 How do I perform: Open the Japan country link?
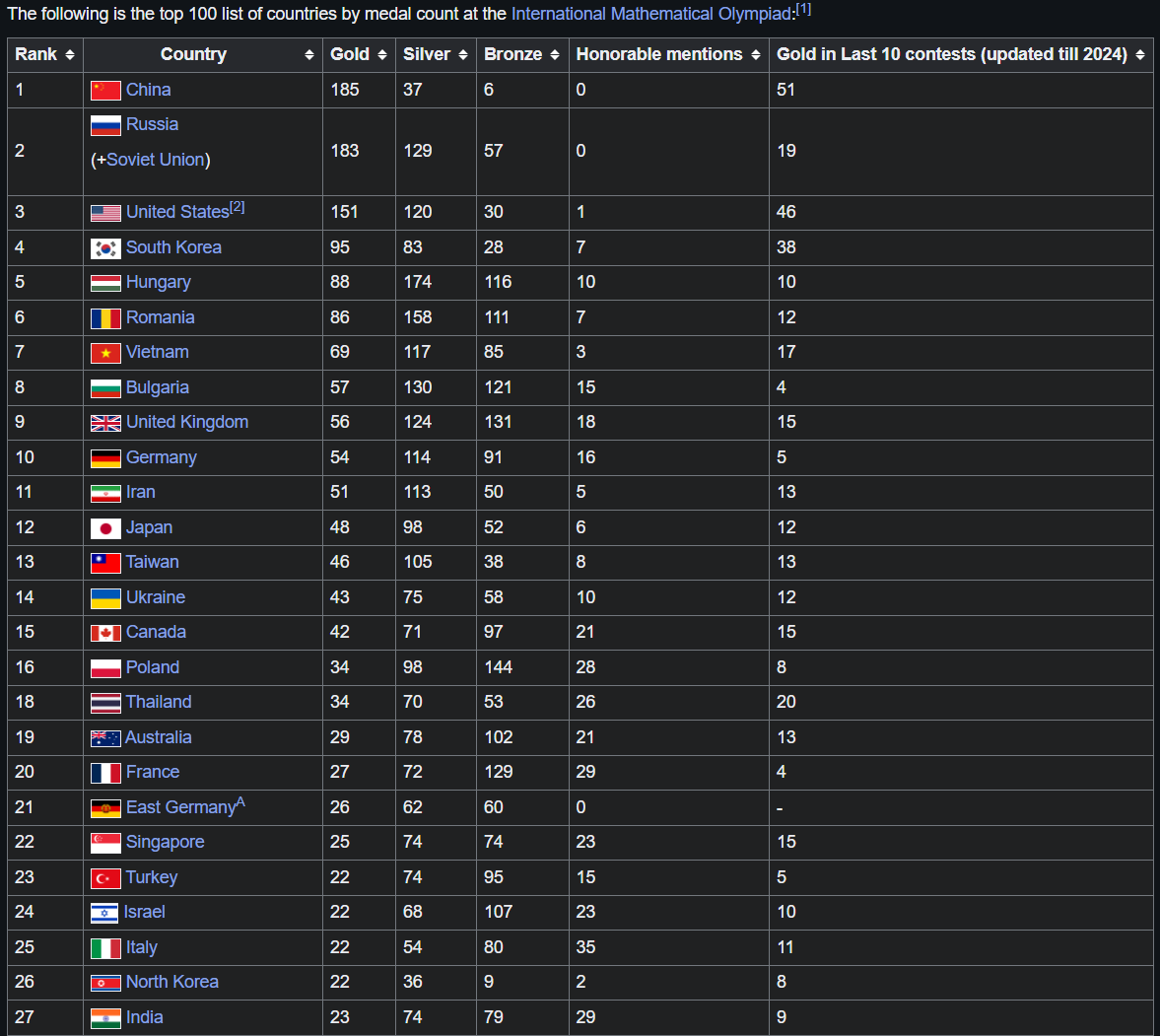[149, 527]
